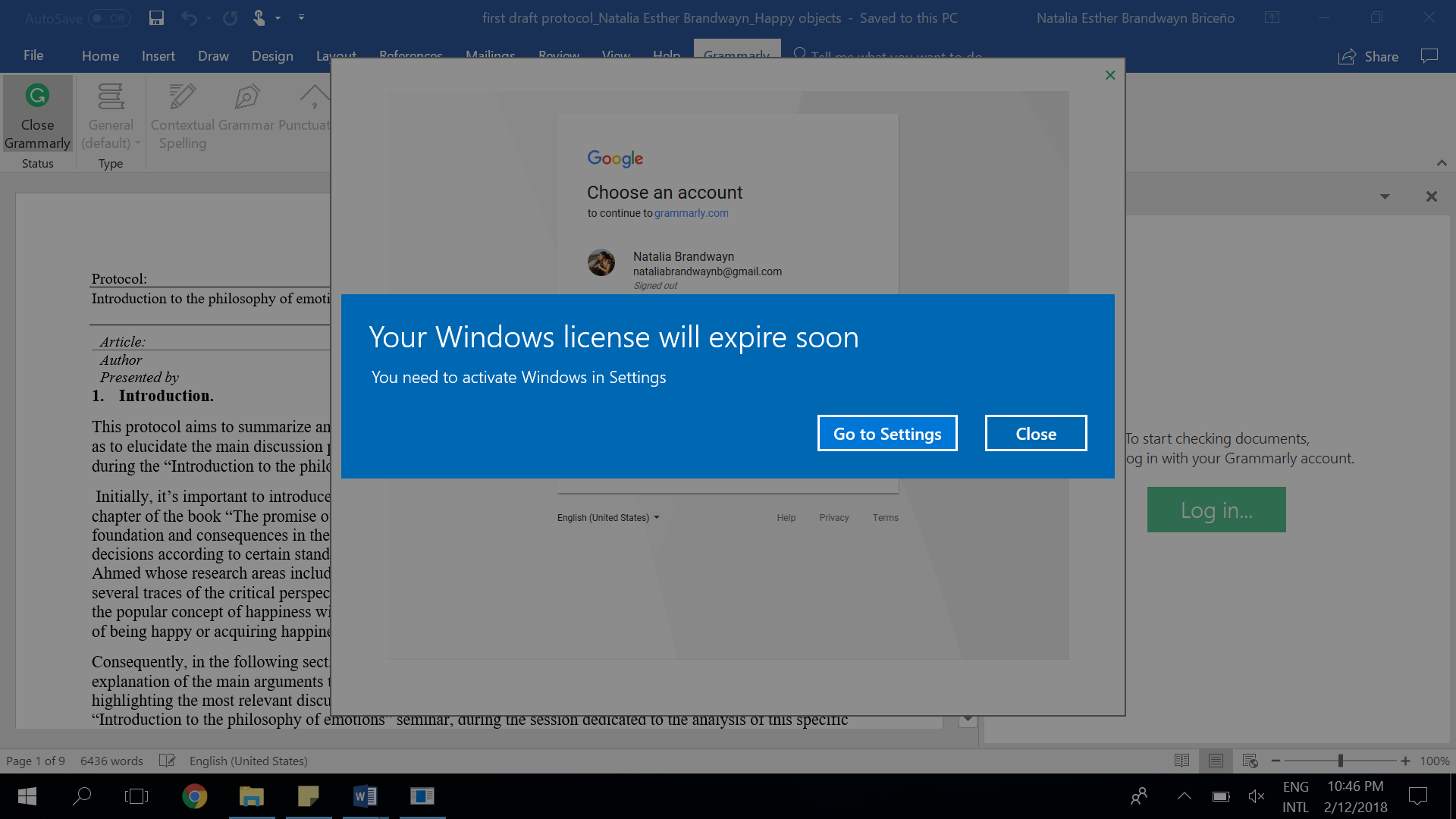This screenshot has width=1456, height=819.
Task: Open the comments icon in the ribbon
Action: click(x=1429, y=56)
